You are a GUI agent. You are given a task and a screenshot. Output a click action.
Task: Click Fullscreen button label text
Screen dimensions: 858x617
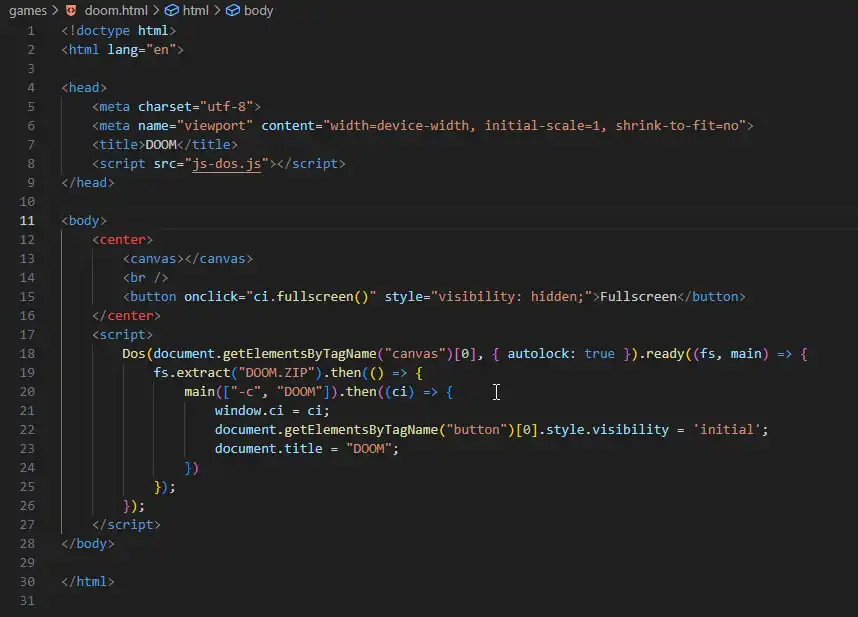click(639, 296)
